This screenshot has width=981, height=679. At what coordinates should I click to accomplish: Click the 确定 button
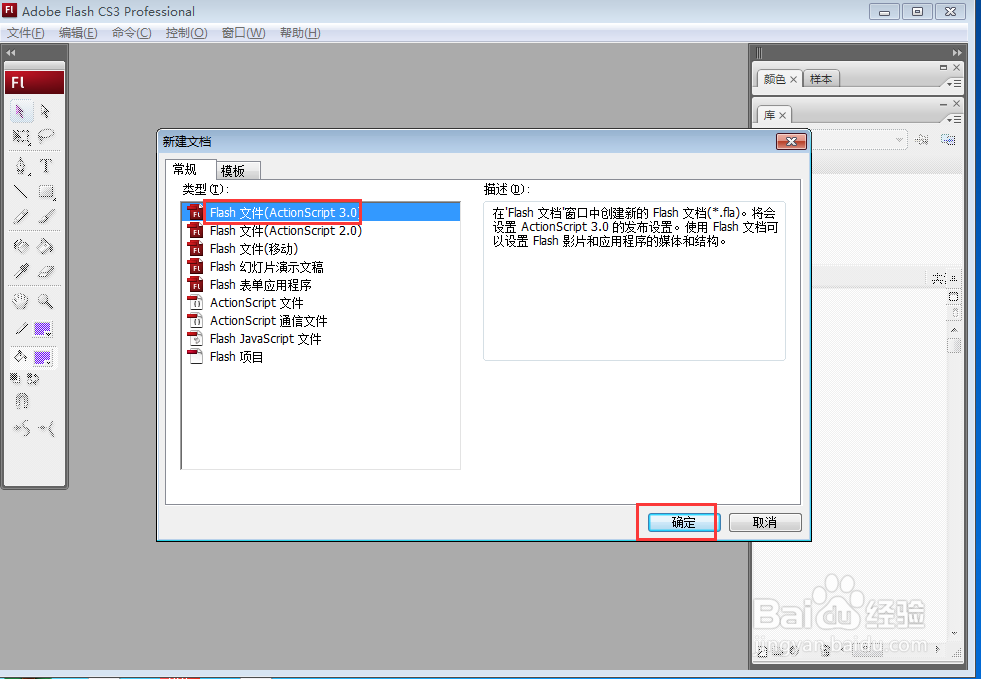(684, 523)
